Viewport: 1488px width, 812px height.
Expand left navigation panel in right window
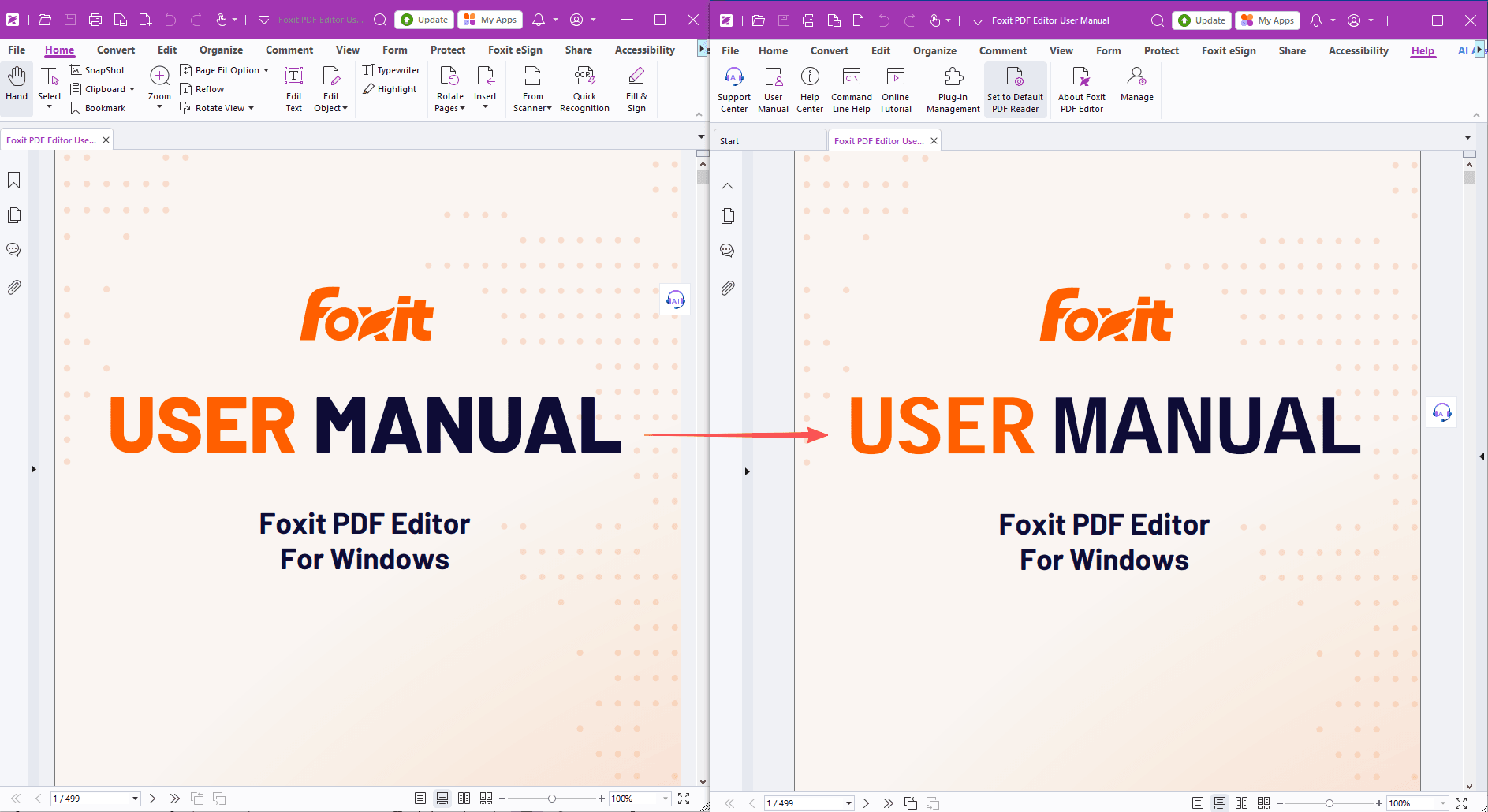pos(747,471)
